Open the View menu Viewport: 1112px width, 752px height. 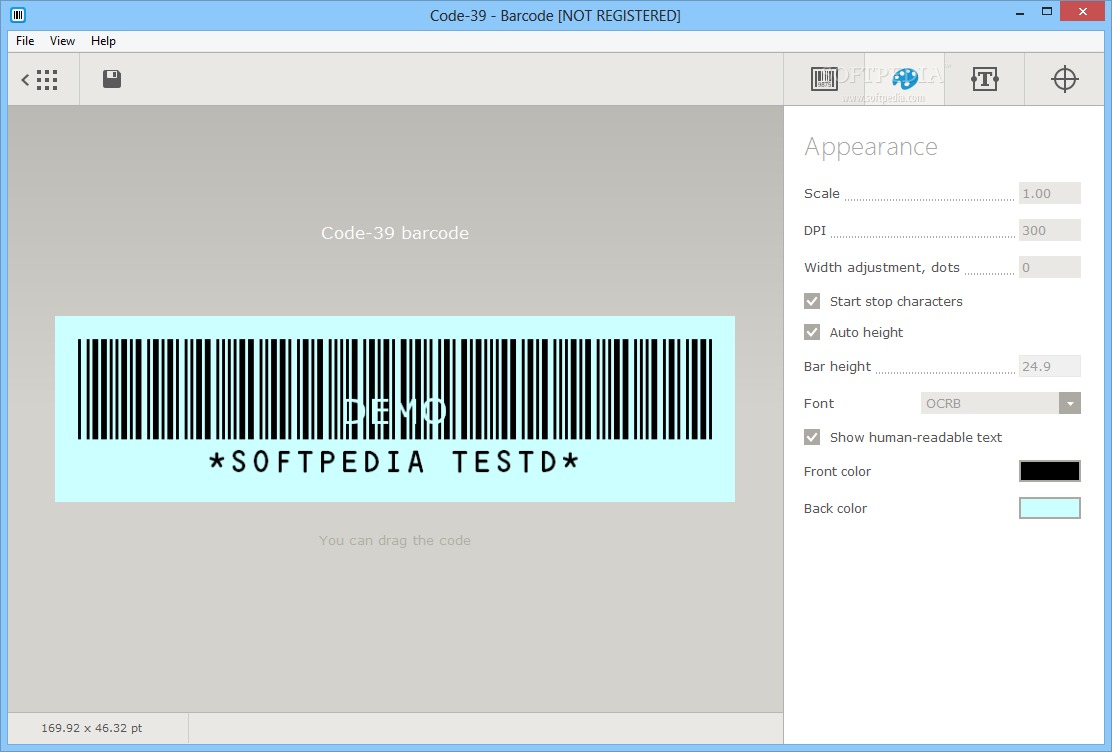(62, 40)
